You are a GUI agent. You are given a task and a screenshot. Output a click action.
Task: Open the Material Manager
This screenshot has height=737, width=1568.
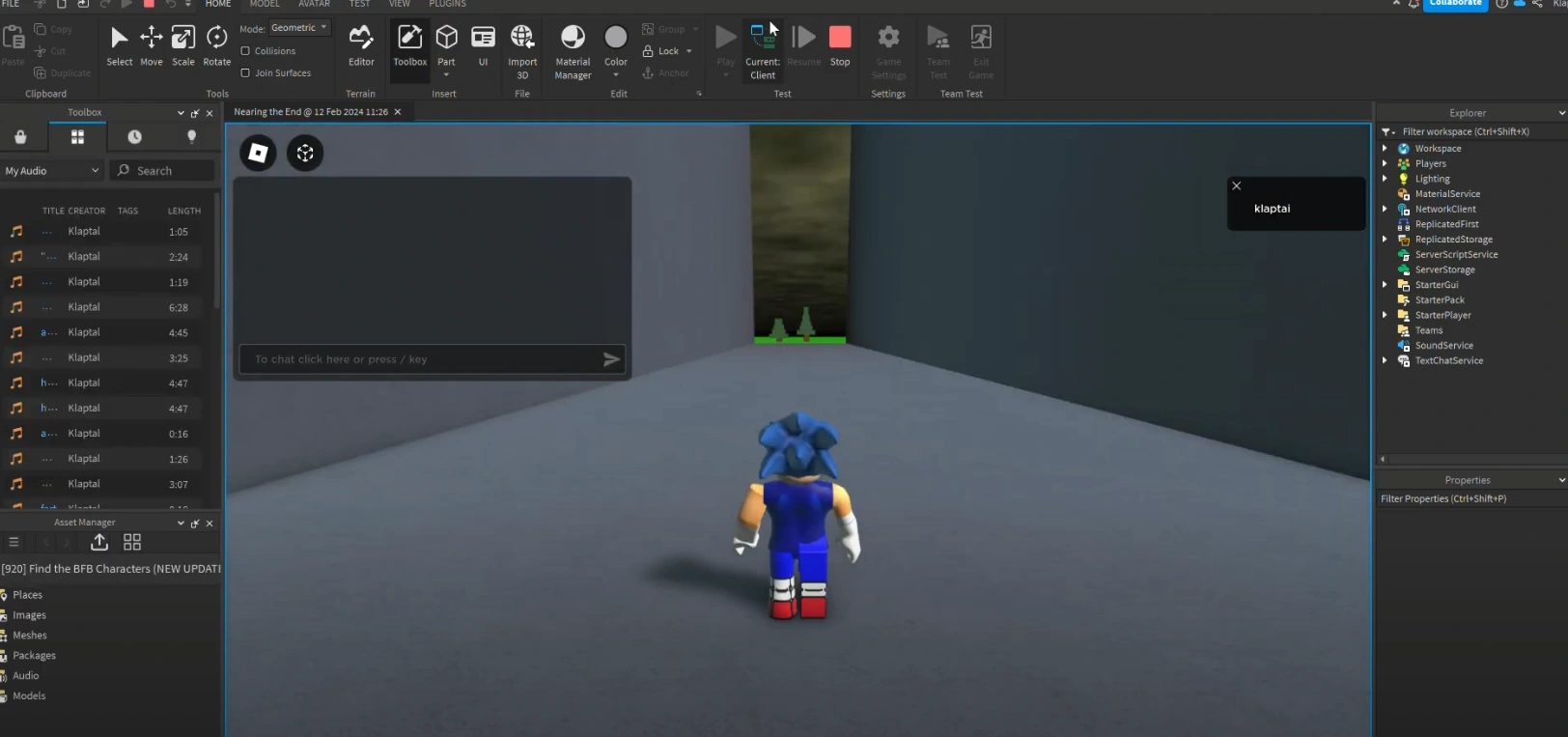(x=573, y=51)
